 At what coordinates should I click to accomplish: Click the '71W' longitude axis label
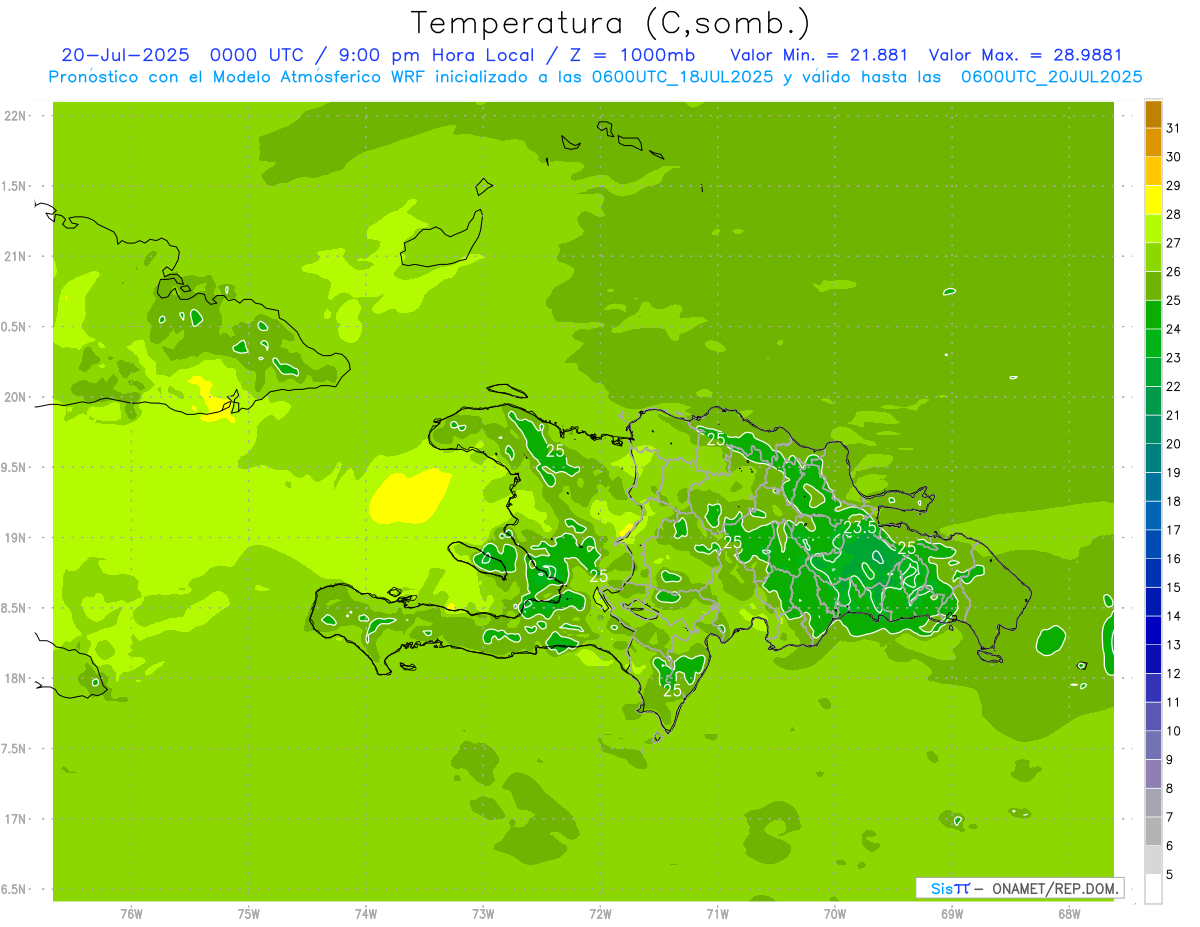coord(717,914)
